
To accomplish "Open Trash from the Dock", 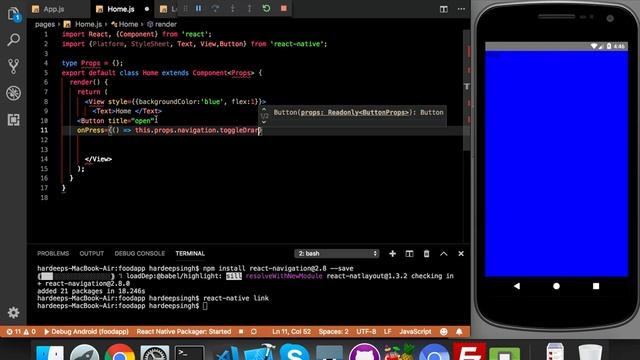I will (590, 353).
